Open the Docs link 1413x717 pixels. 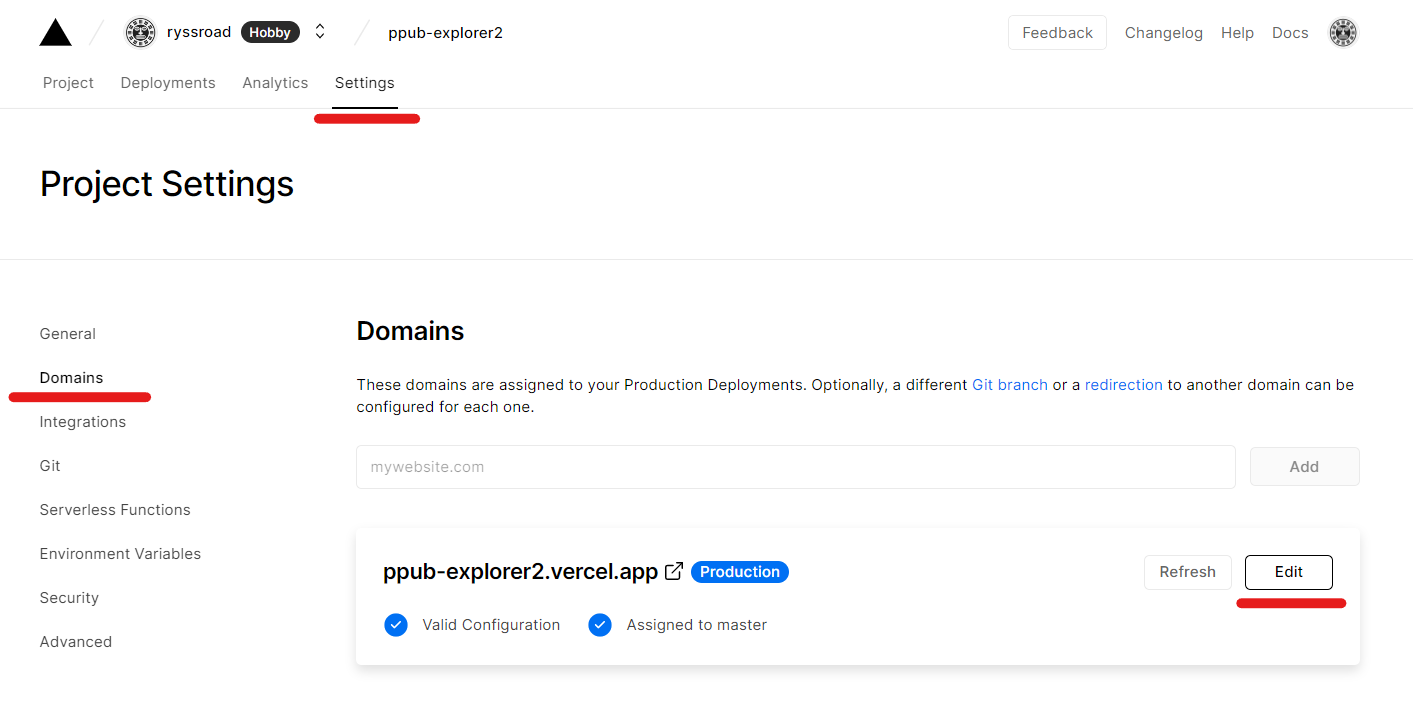point(1290,33)
